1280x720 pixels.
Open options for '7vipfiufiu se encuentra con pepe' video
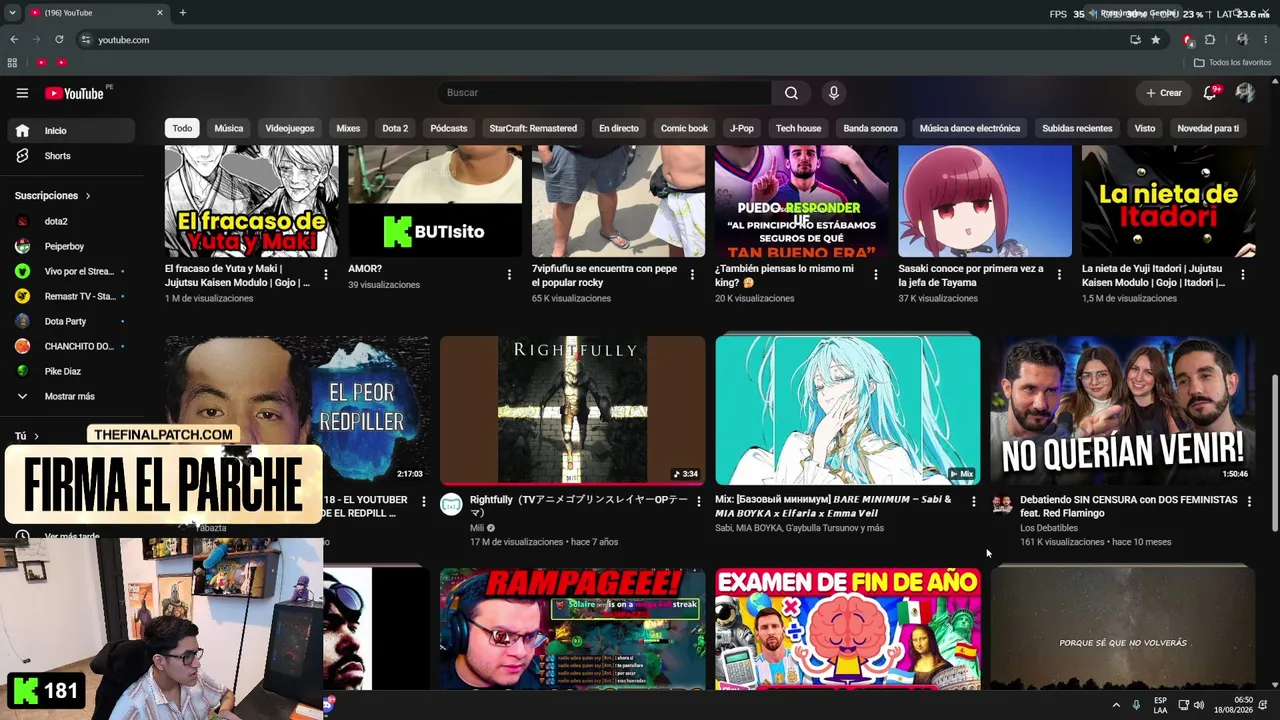pos(693,274)
